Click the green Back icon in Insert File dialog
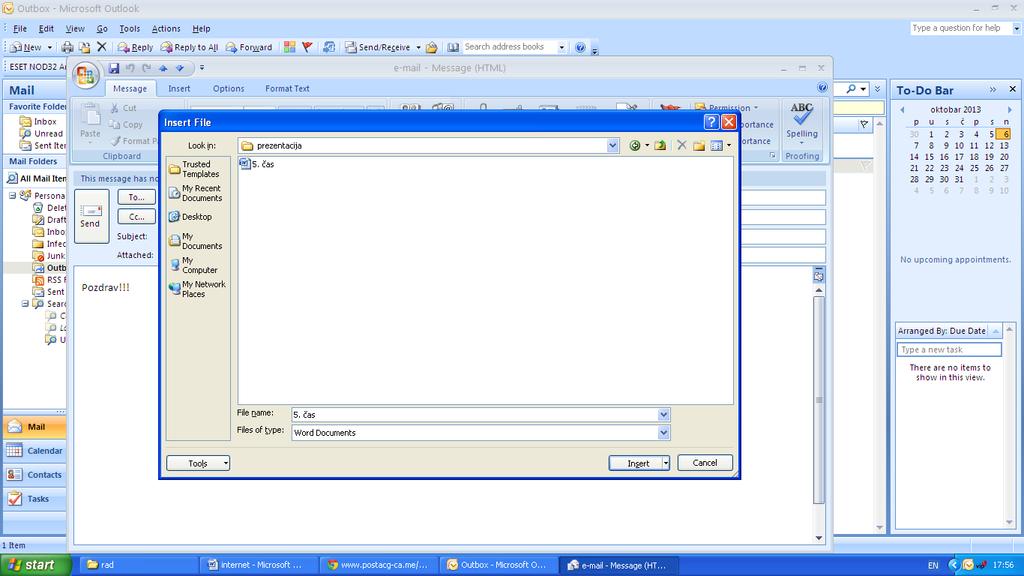Screen dimensions: 1024x576 pos(635,146)
